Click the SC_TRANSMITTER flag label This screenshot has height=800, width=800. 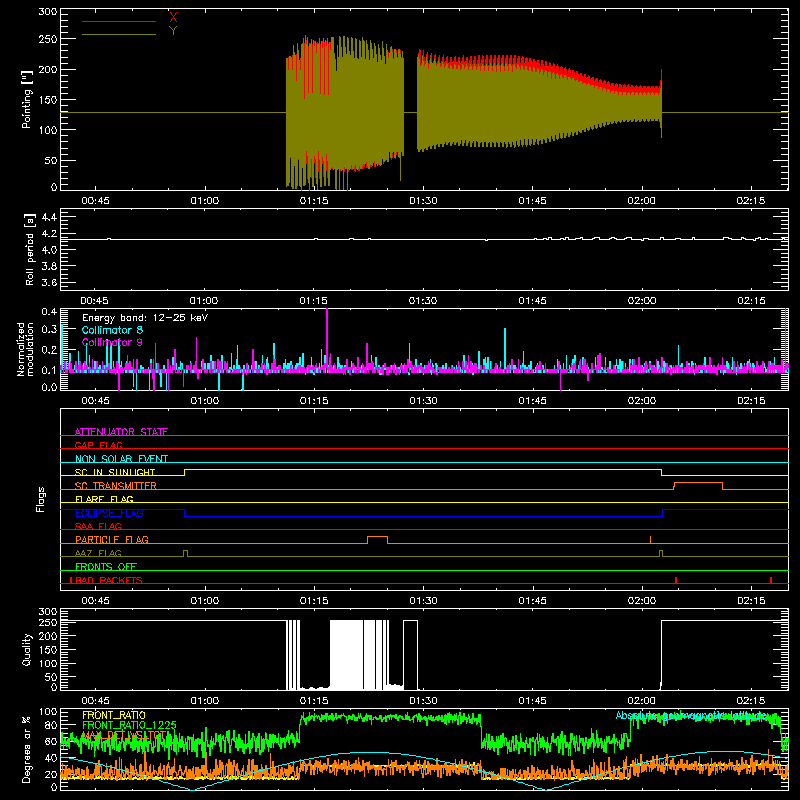[116, 485]
